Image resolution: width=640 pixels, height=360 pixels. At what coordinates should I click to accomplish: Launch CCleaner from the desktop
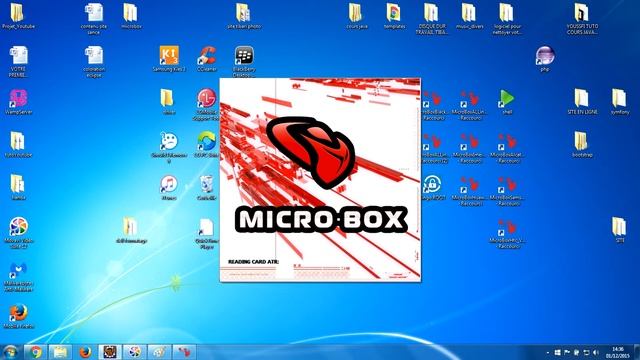pos(207,59)
